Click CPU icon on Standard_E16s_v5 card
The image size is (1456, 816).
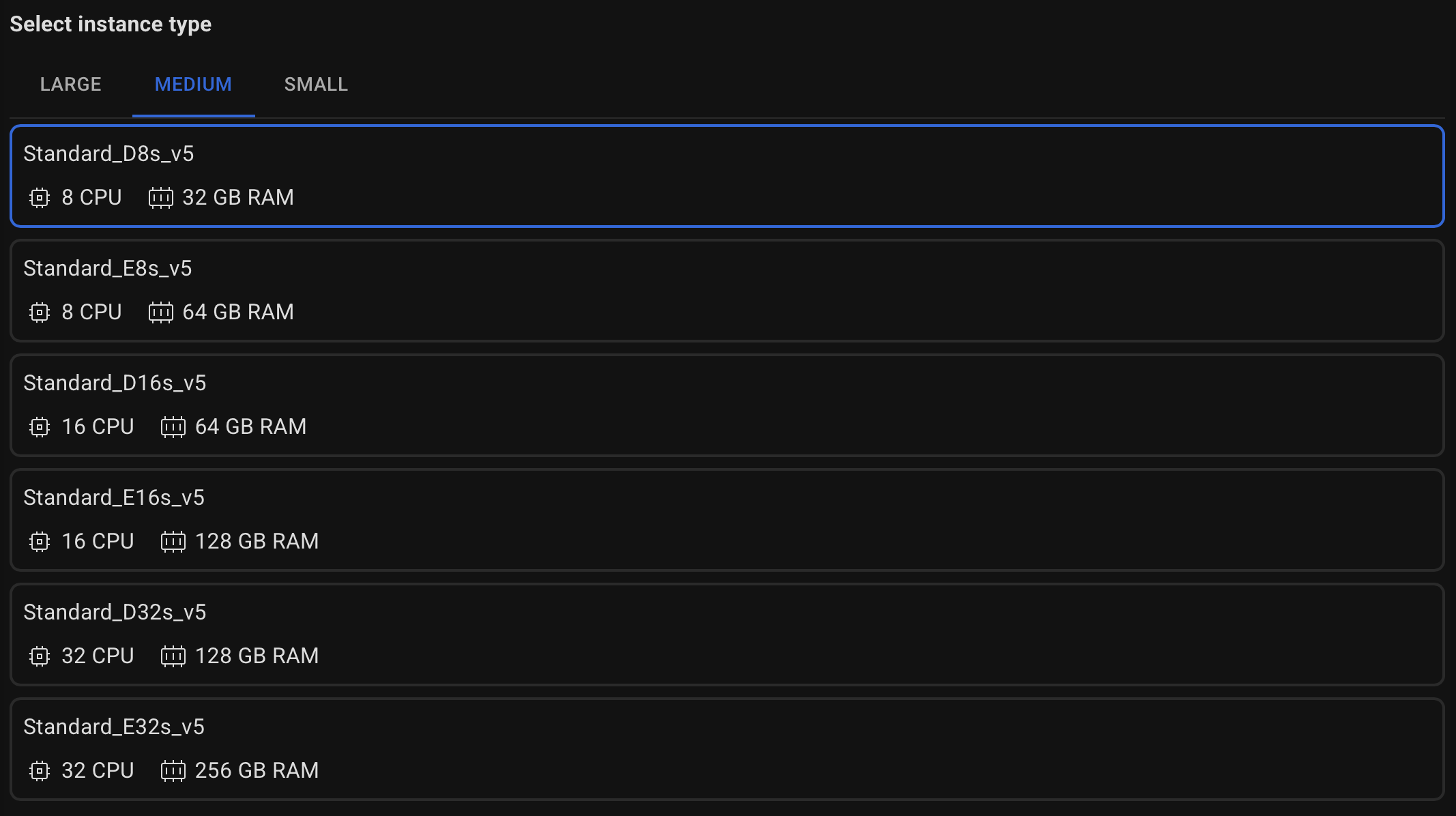coord(40,542)
